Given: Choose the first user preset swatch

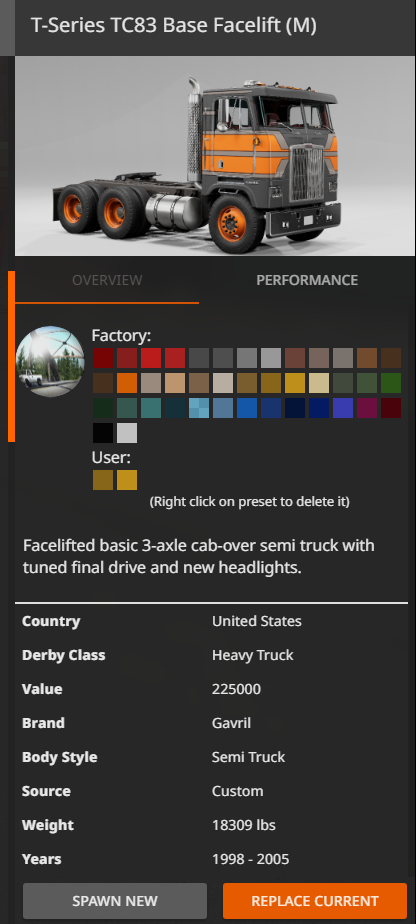Looking at the screenshot, I should click(x=103, y=480).
